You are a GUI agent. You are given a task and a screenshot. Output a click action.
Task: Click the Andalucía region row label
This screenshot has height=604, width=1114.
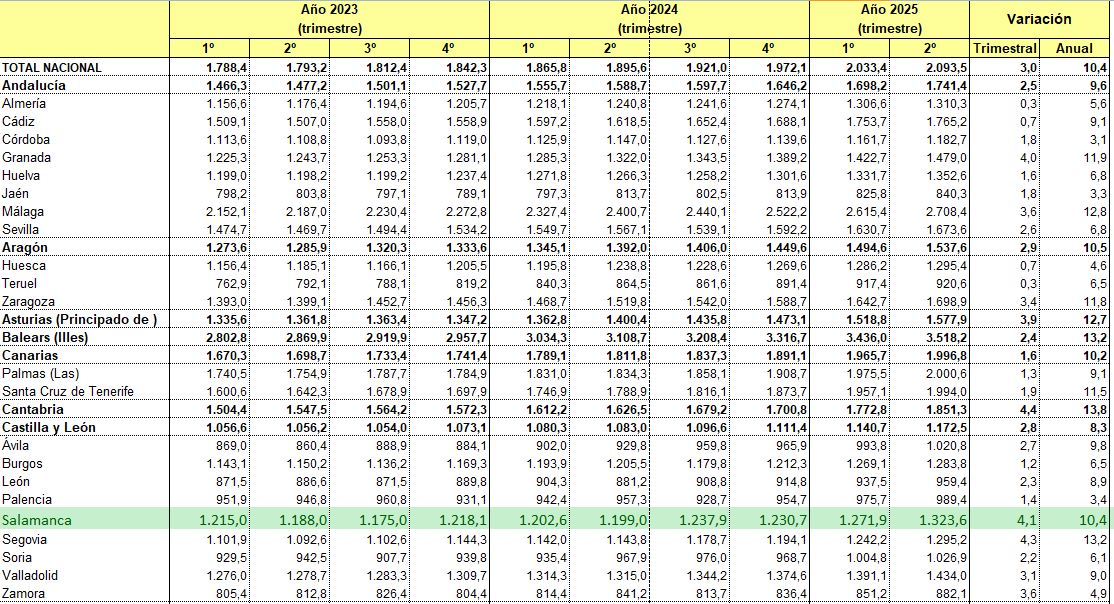pyautogui.click(x=34, y=86)
